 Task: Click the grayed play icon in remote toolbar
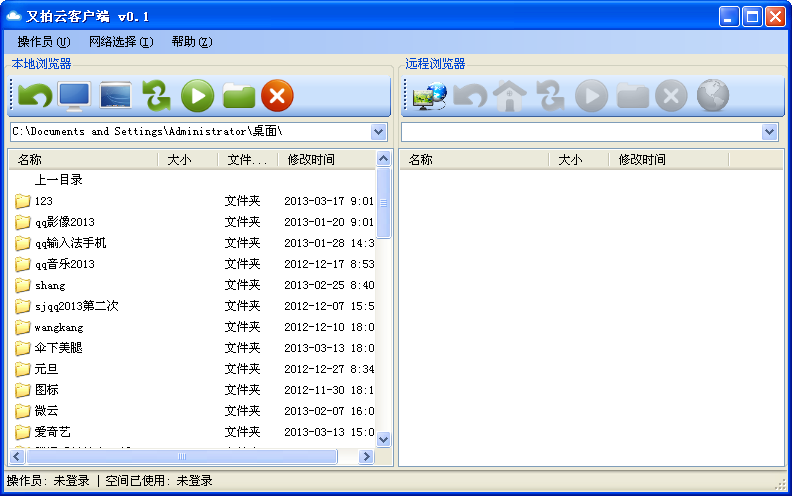pos(591,95)
